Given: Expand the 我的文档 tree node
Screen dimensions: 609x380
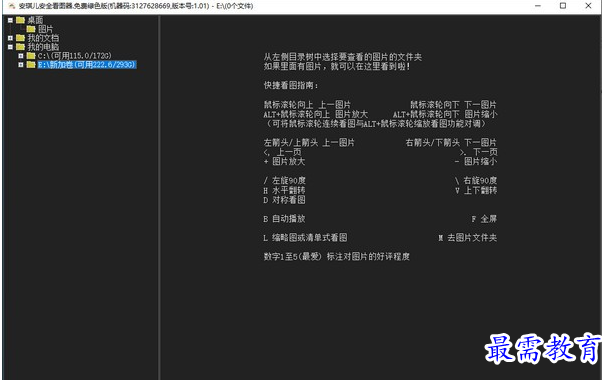Looking at the screenshot, I should tap(10, 38).
